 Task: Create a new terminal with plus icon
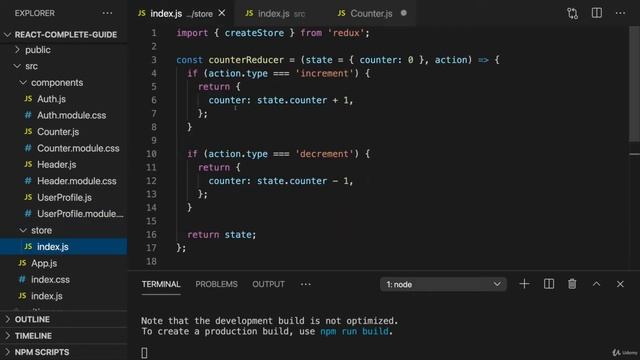tap(524, 284)
